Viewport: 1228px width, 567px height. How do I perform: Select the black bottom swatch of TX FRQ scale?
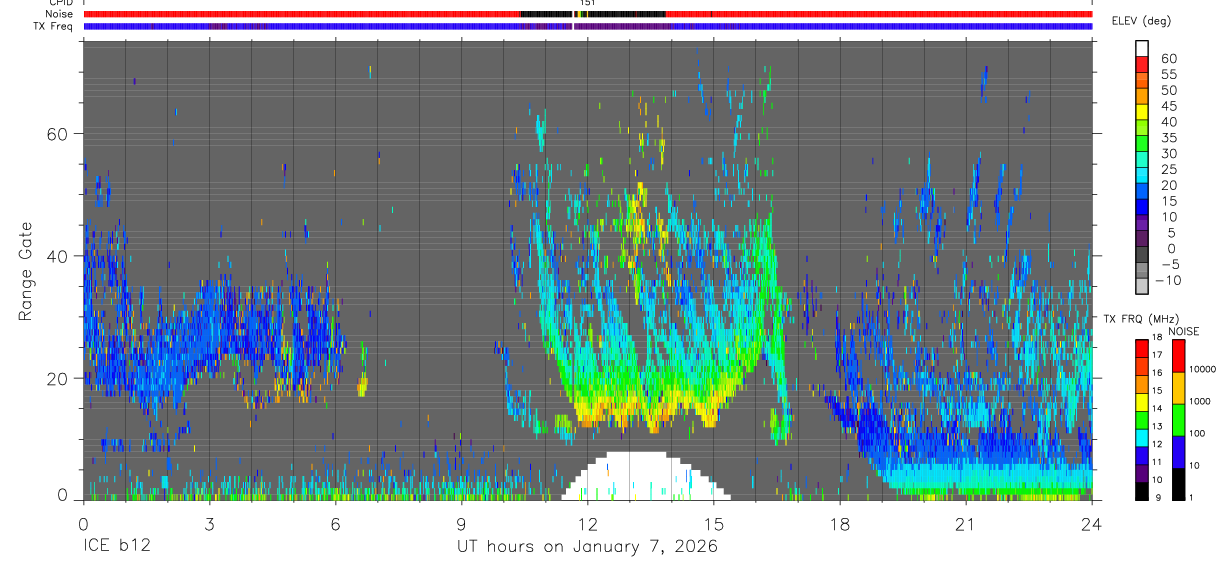[1142, 490]
